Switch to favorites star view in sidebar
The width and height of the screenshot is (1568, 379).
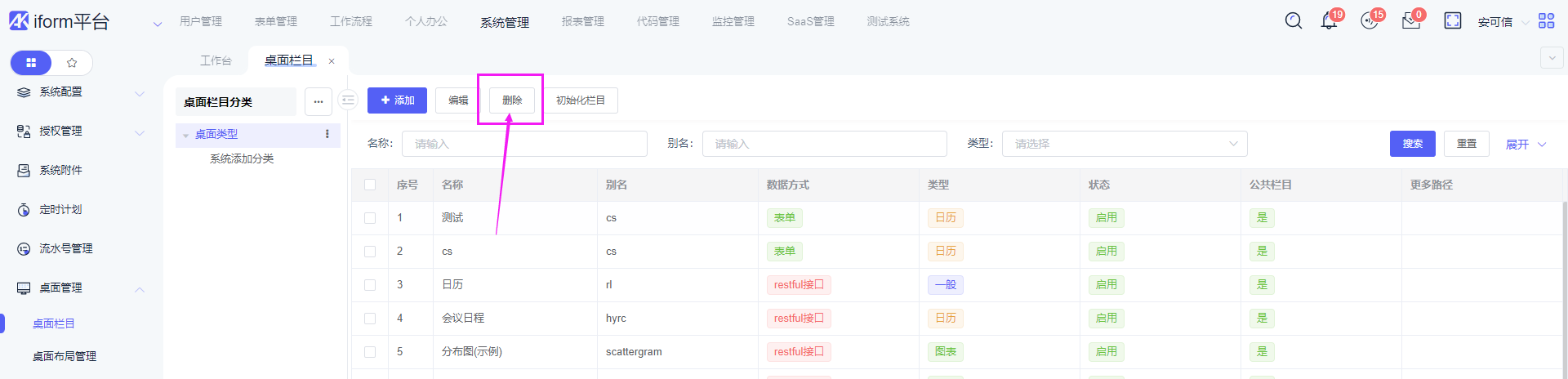[72, 63]
